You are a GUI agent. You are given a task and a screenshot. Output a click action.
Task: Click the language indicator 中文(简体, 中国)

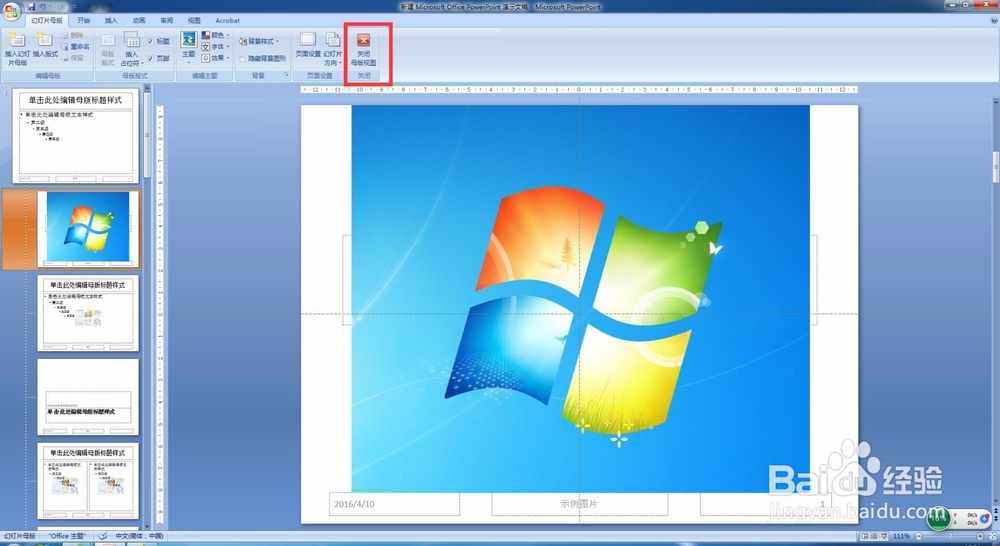[x=139, y=536]
